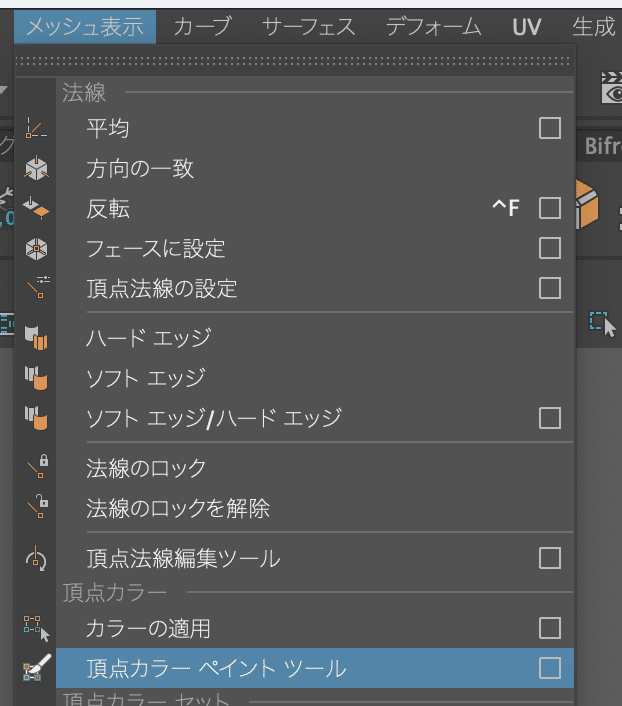Click the soften edge icon
The width and height of the screenshot is (622, 706).
[36, 378]
